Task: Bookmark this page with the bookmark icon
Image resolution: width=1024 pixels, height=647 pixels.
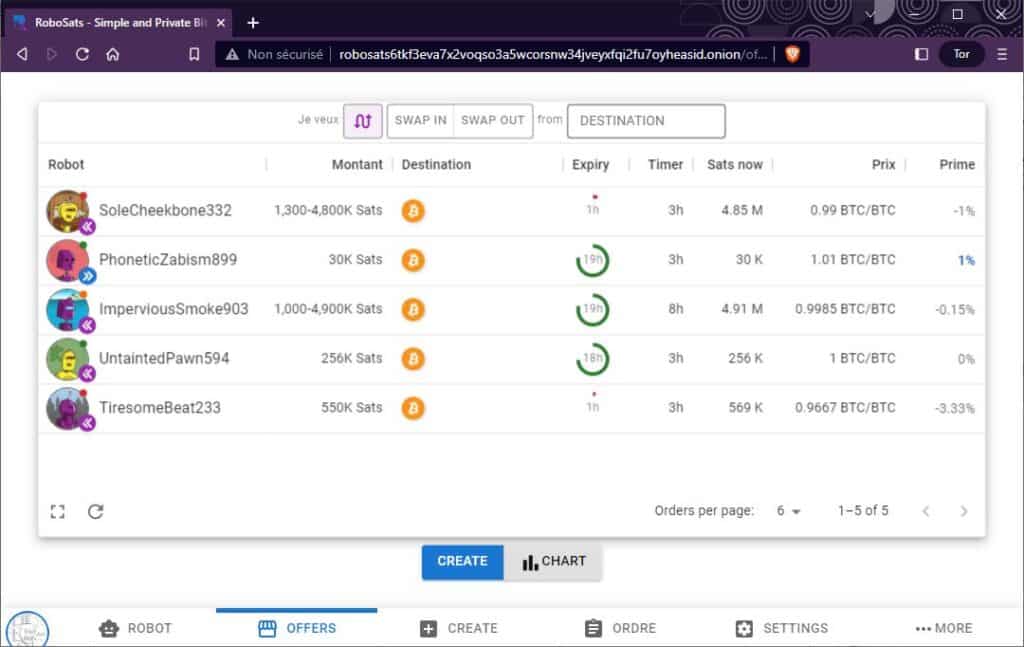Action: coord(194,54)
